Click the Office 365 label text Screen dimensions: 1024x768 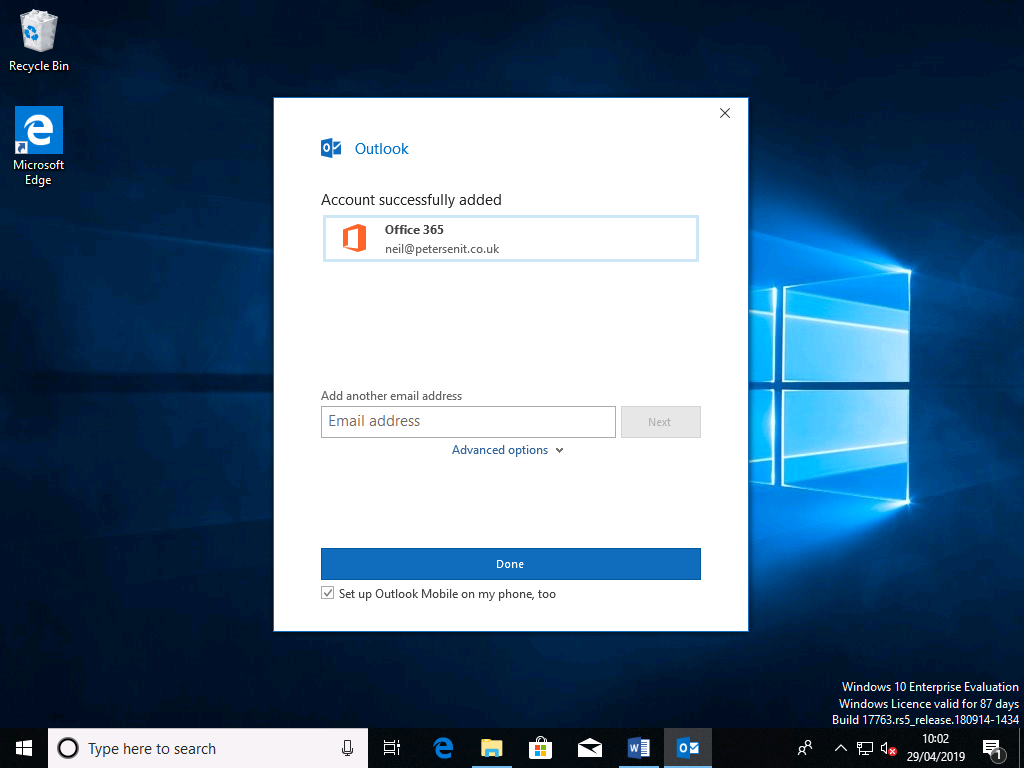coord(414,229)
